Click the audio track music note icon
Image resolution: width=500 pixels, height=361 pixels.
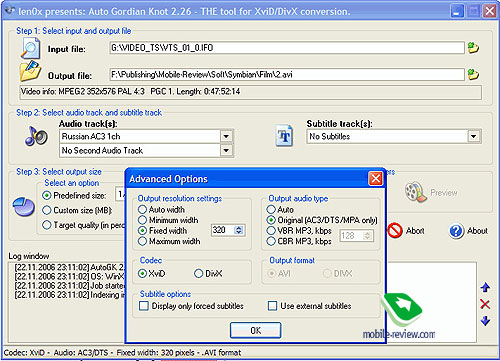click(x=36, y=136)
